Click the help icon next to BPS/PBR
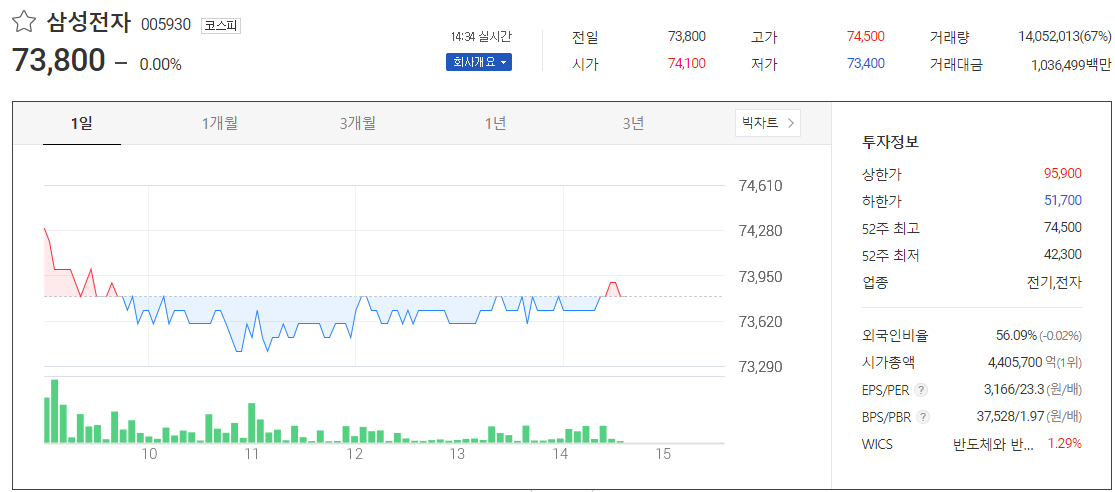1115x492 pixels. click(922, 417)
